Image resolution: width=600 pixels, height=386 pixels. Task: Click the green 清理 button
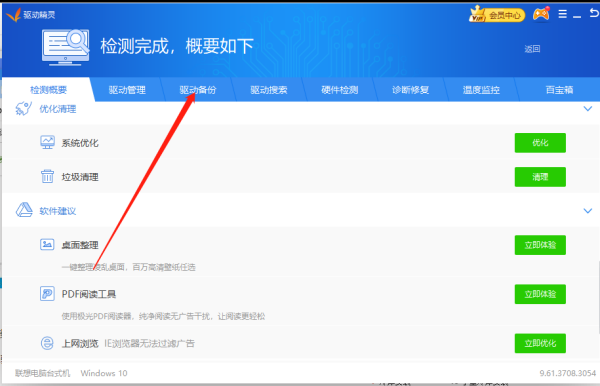click(540, 177)
